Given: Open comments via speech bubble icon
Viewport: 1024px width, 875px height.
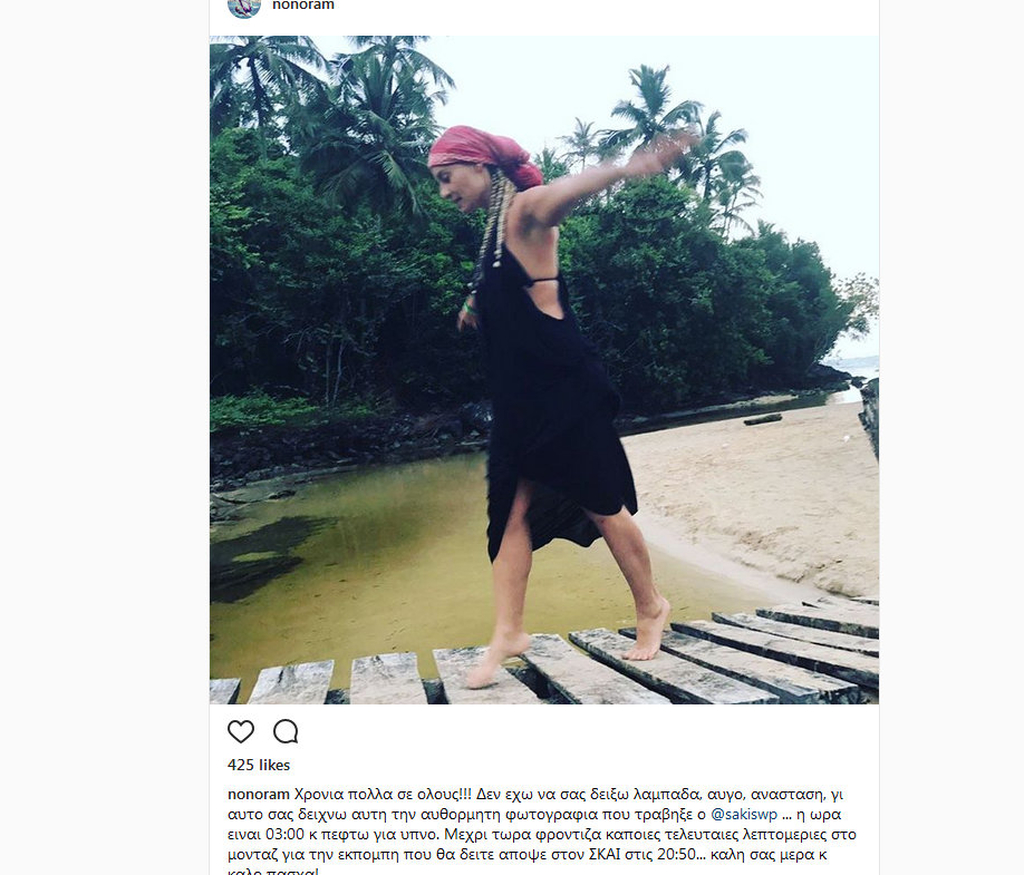Looking at the screenshot, I should [286, 732].
